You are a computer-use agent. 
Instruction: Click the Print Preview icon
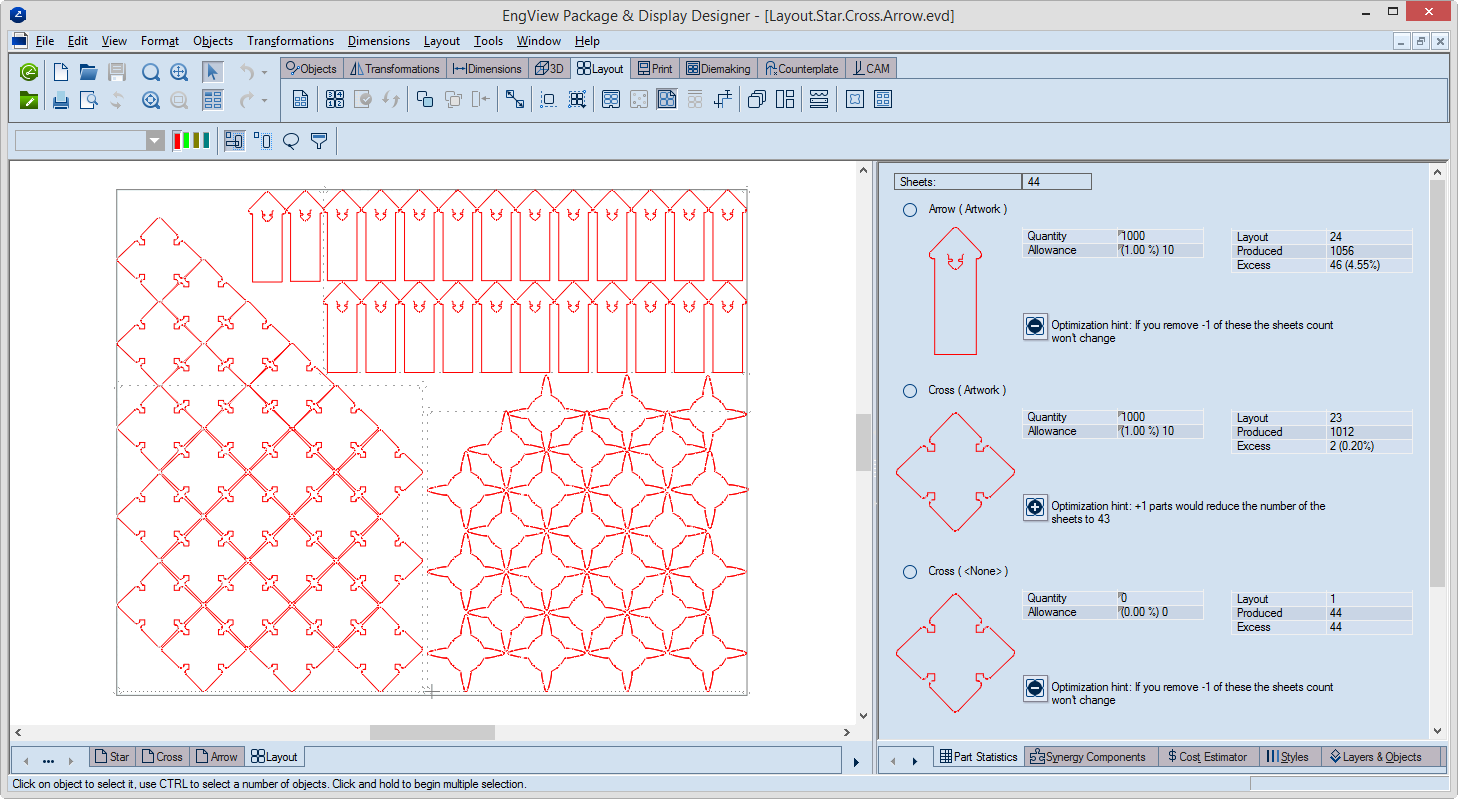click(x=89, y=100)
